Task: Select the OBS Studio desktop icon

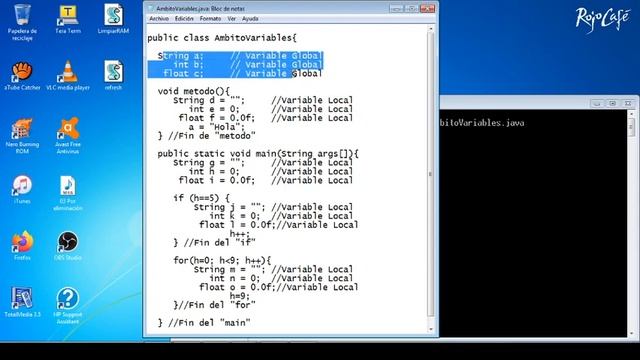Action: (68, 246)
